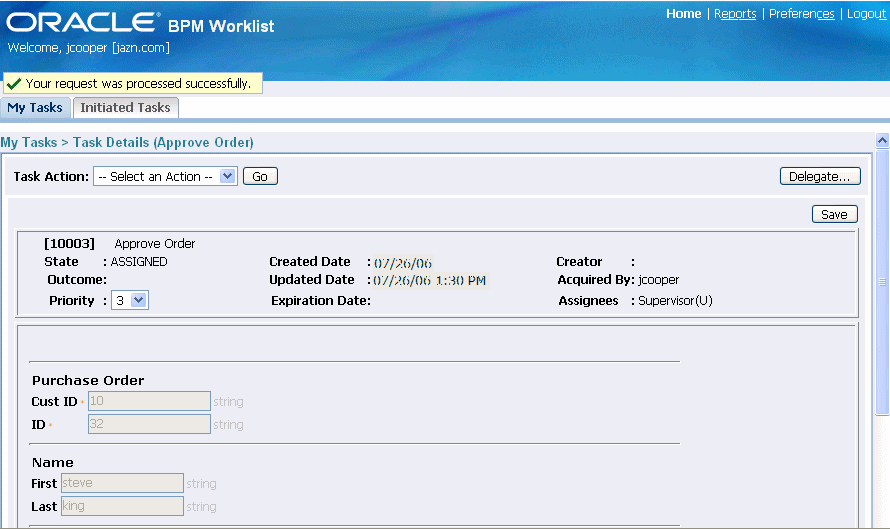Click the BPM Worklist title

(x=221, y=26)
